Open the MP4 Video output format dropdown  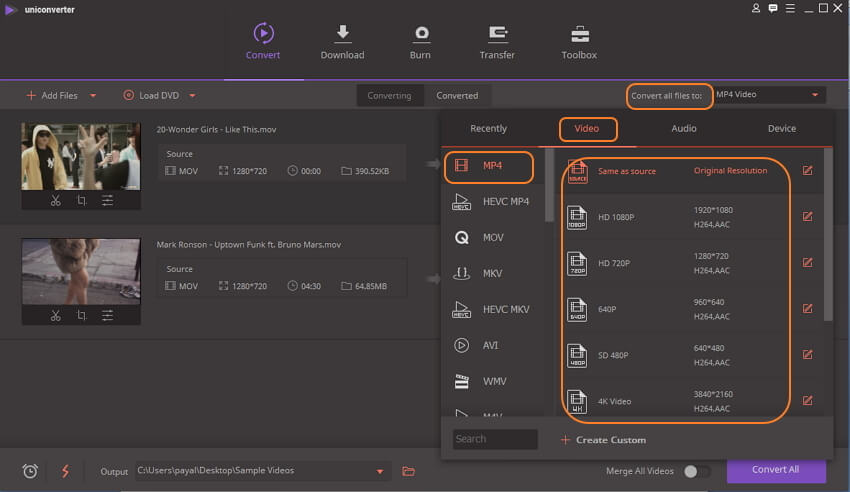click(770, 95)
